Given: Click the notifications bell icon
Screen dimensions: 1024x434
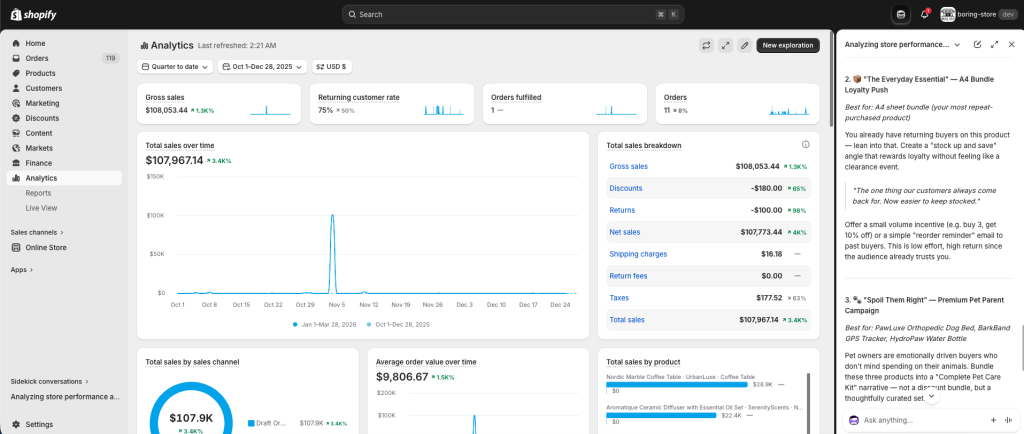Looking at the screenshot, I should point(924,14).
